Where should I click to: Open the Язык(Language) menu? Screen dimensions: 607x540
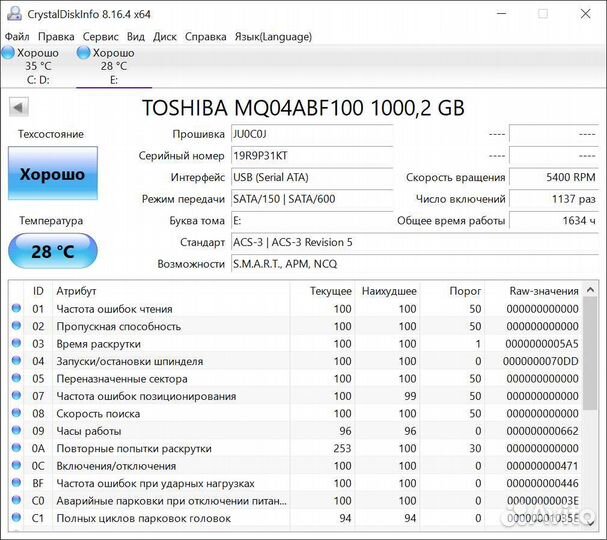tap(273, 37)
